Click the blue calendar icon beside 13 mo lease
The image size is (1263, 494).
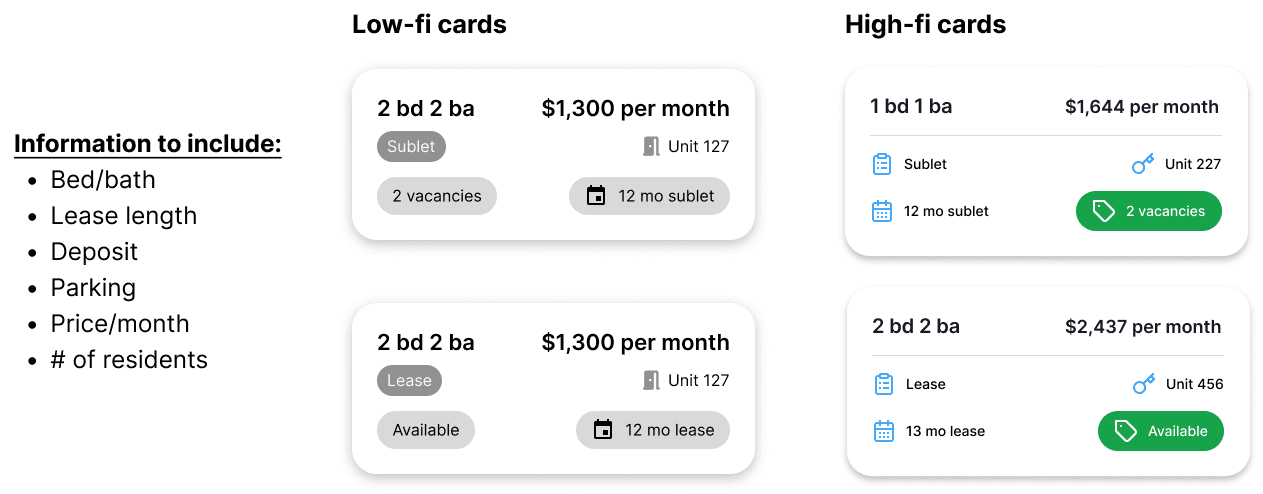(883, 431)
